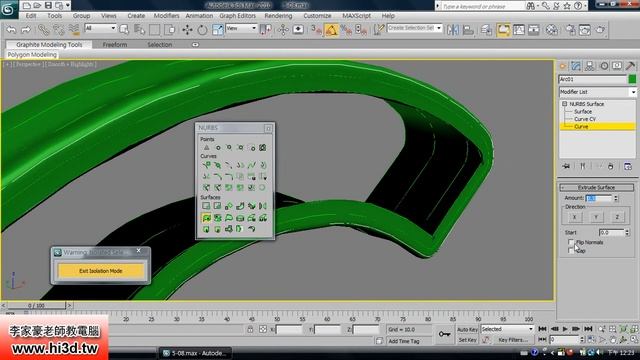
Task: Click the green object color swatch
Action: pos(632,79)
